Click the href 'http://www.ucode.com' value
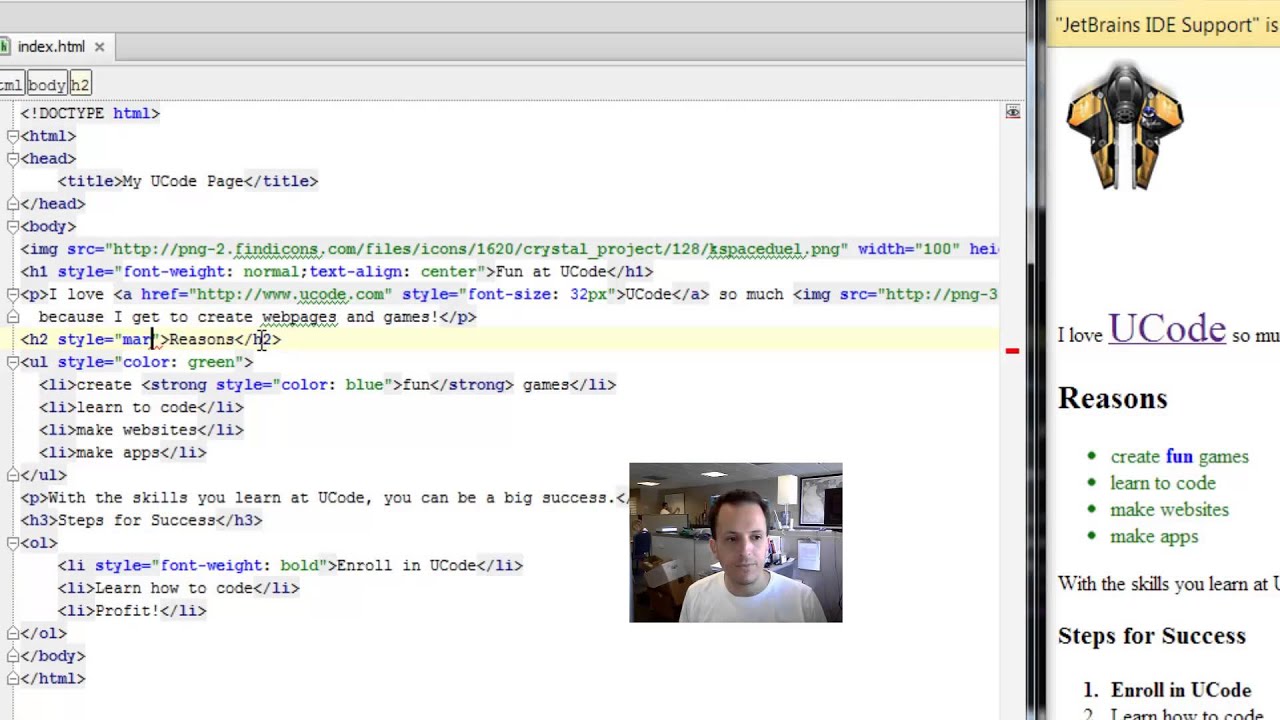Viewport: 1280px width, 720px height. pos(290,295)
